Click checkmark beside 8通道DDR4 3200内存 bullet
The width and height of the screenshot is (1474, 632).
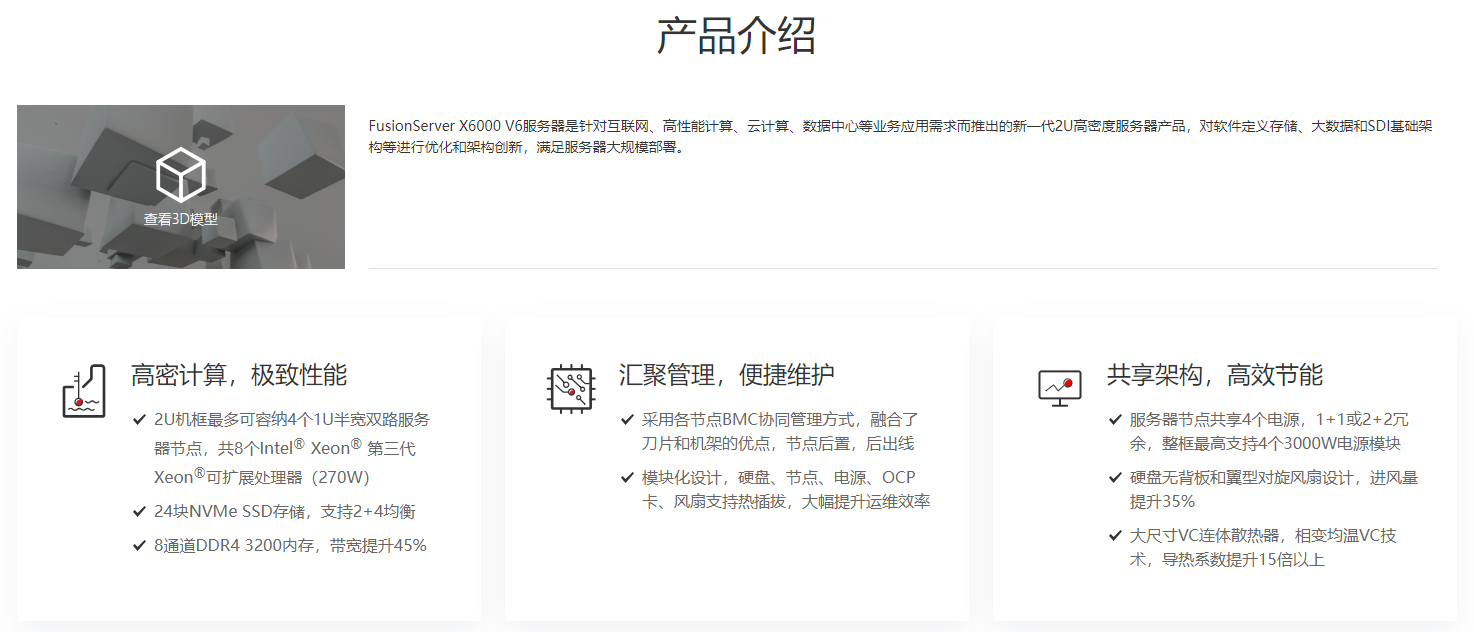pos(139,546)
